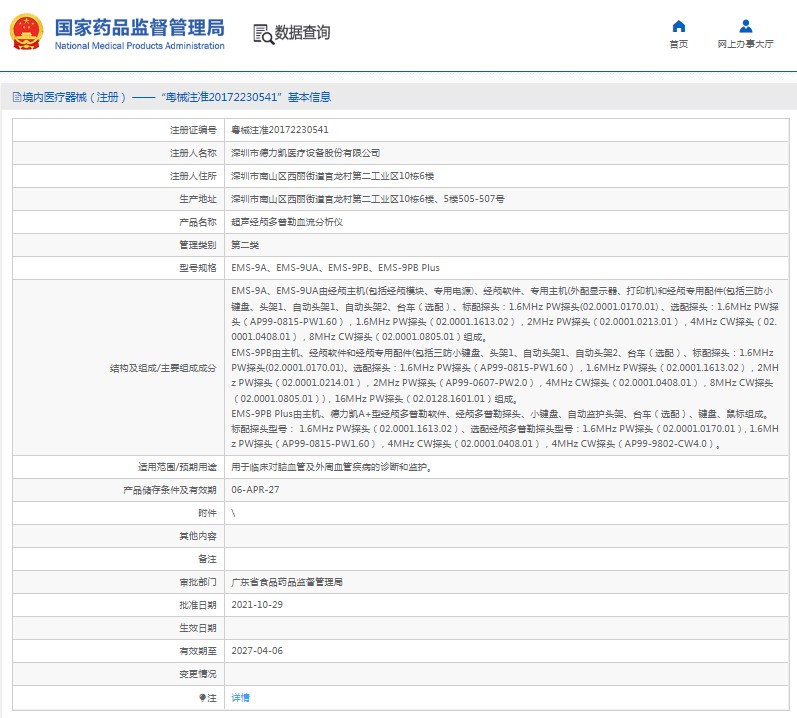Click the 产品储存条件及有效期 label
Screen dimensions: 797x718
tap(170, 490)
